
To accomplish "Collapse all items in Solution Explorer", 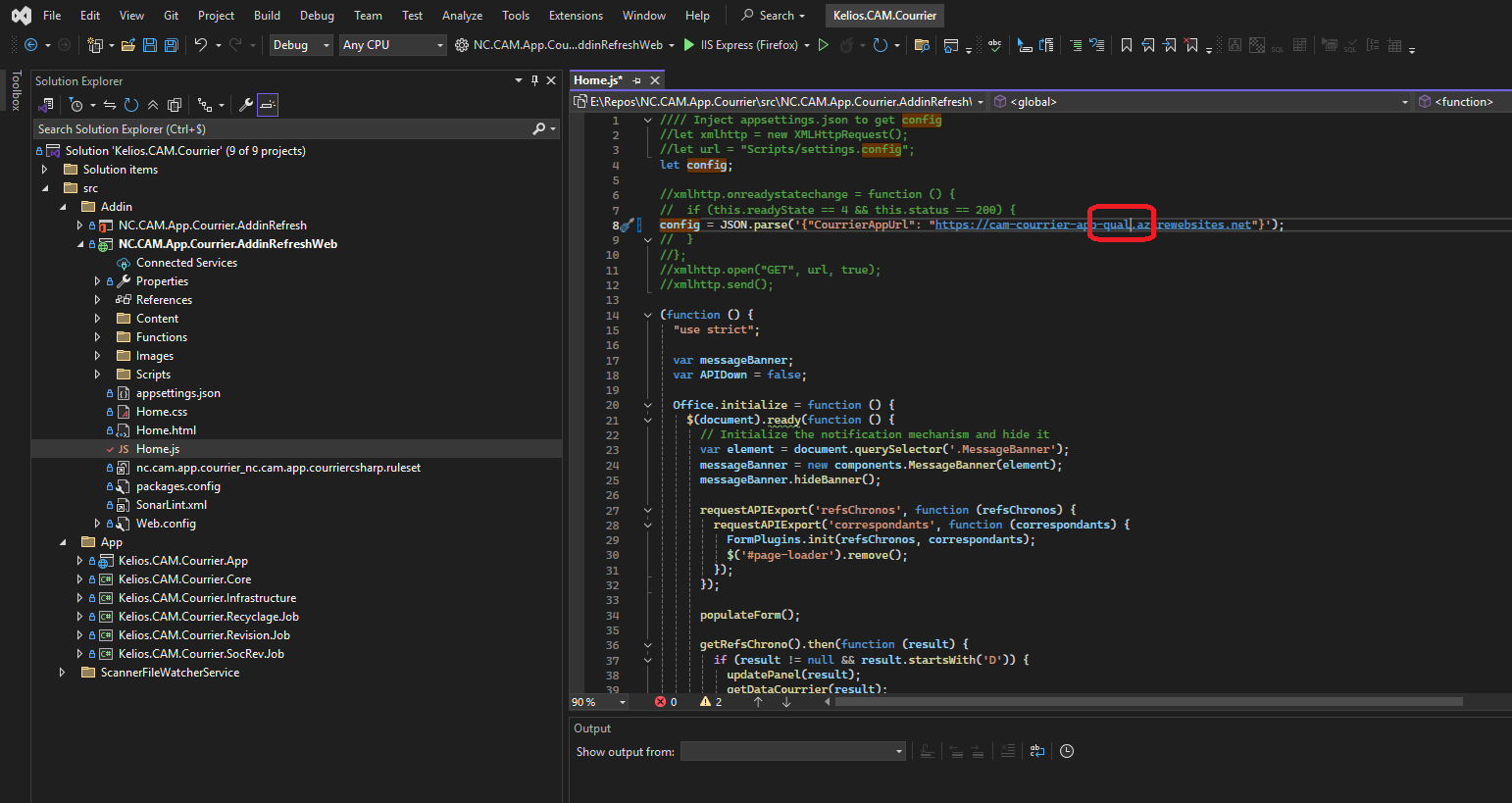I will pos(153,105).
